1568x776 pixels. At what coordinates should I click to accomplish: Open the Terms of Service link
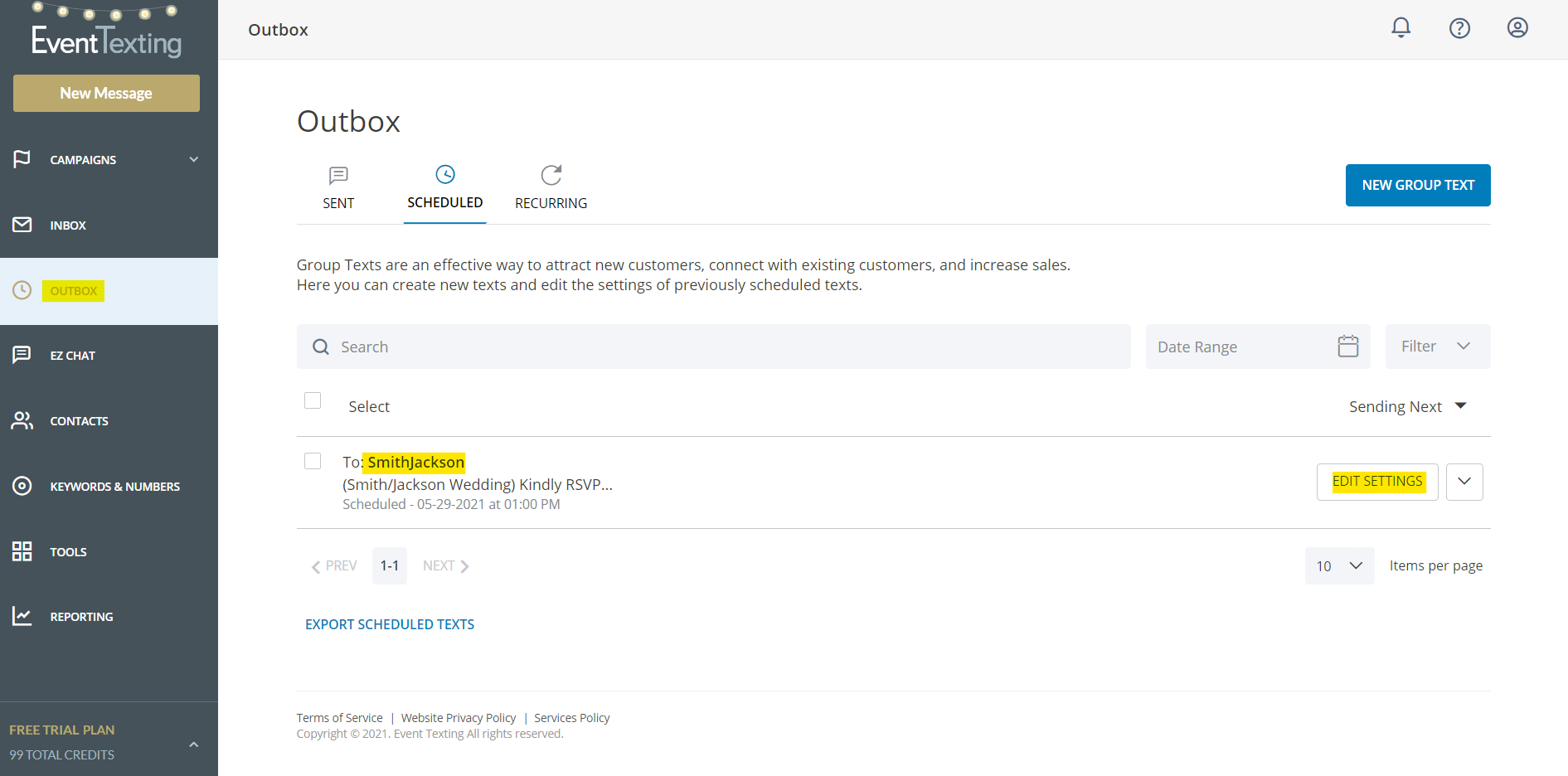point(340,718)
